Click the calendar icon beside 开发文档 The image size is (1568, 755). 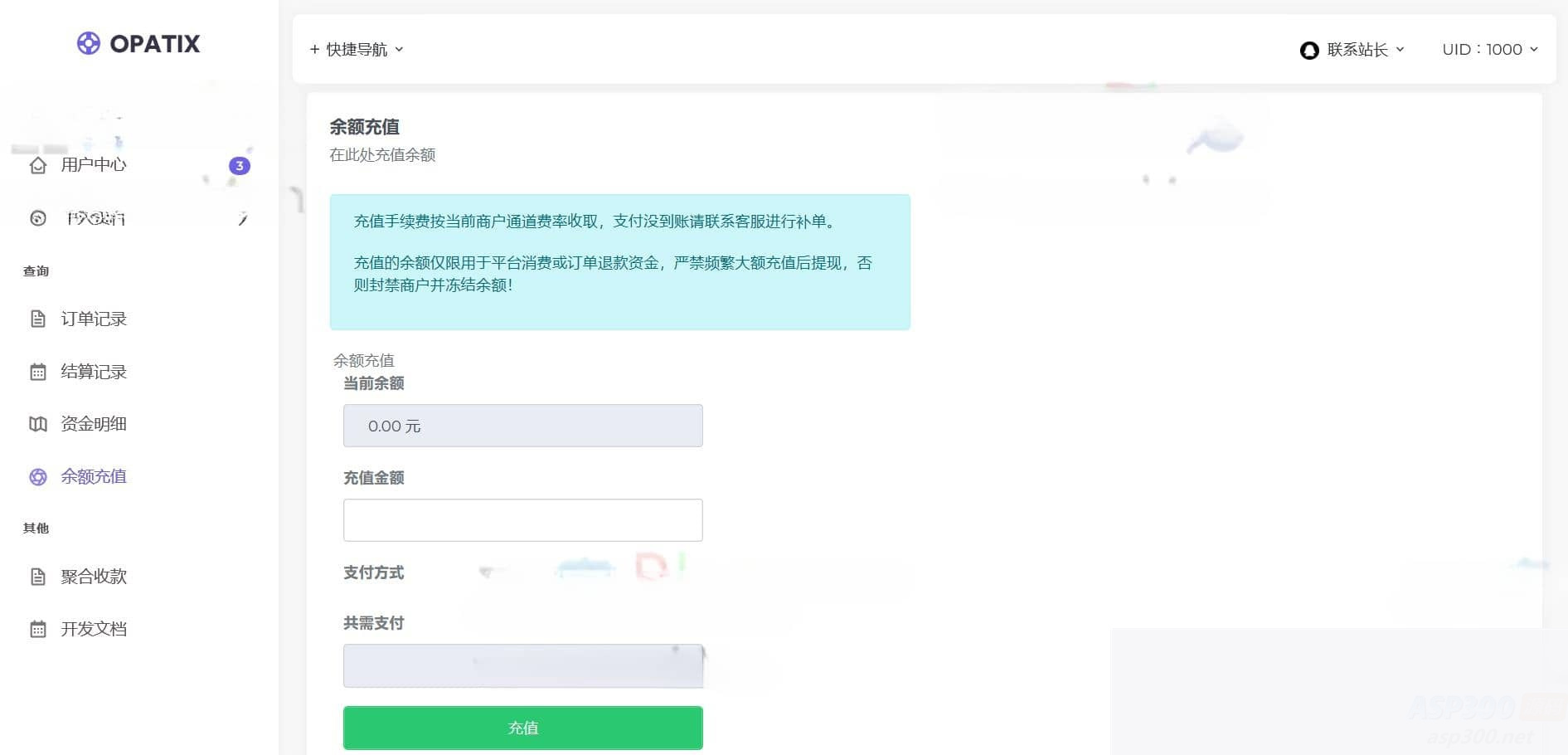pos(38,629)
